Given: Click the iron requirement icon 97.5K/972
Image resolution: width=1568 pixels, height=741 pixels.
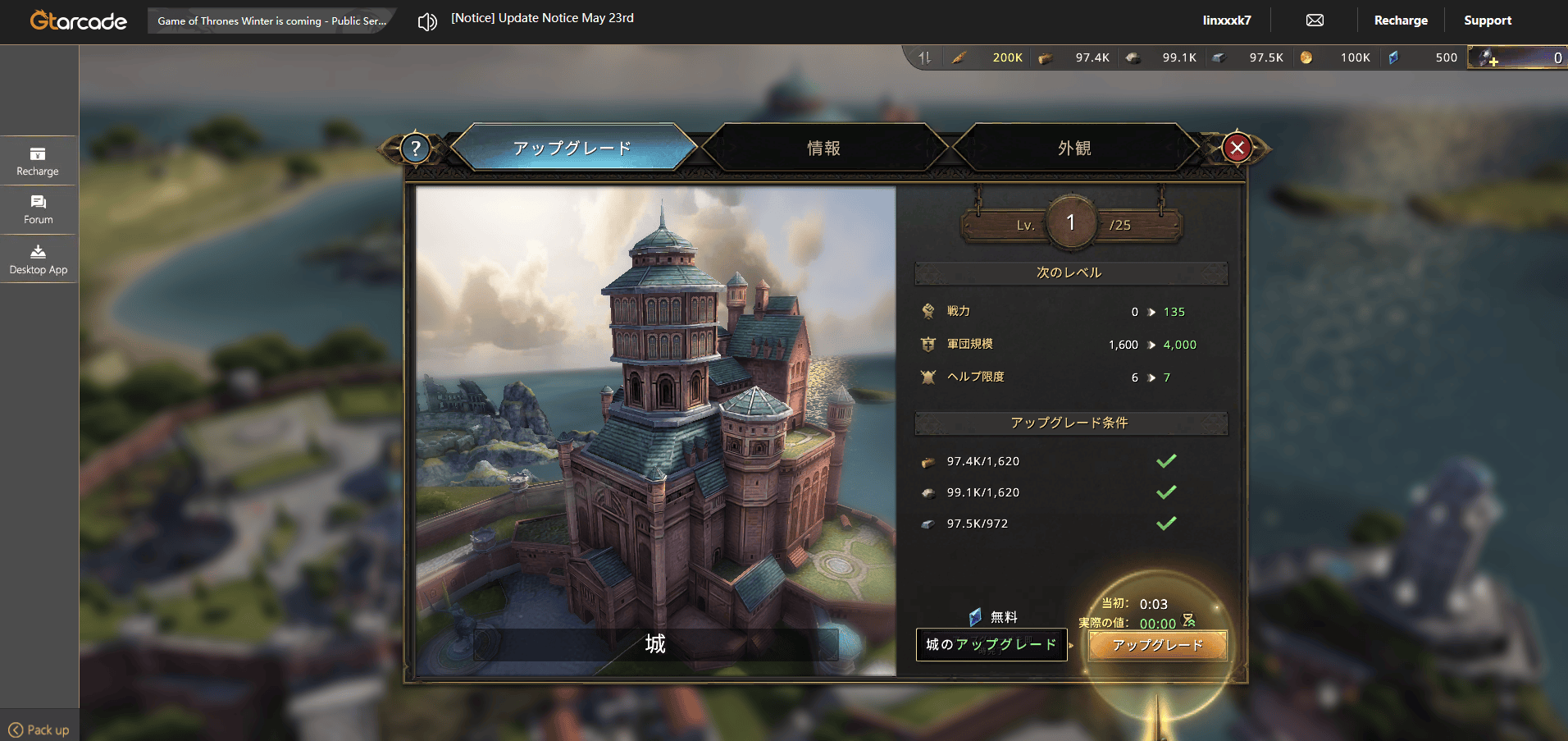Looking at the screenshot, I should [x=928, y=524].
